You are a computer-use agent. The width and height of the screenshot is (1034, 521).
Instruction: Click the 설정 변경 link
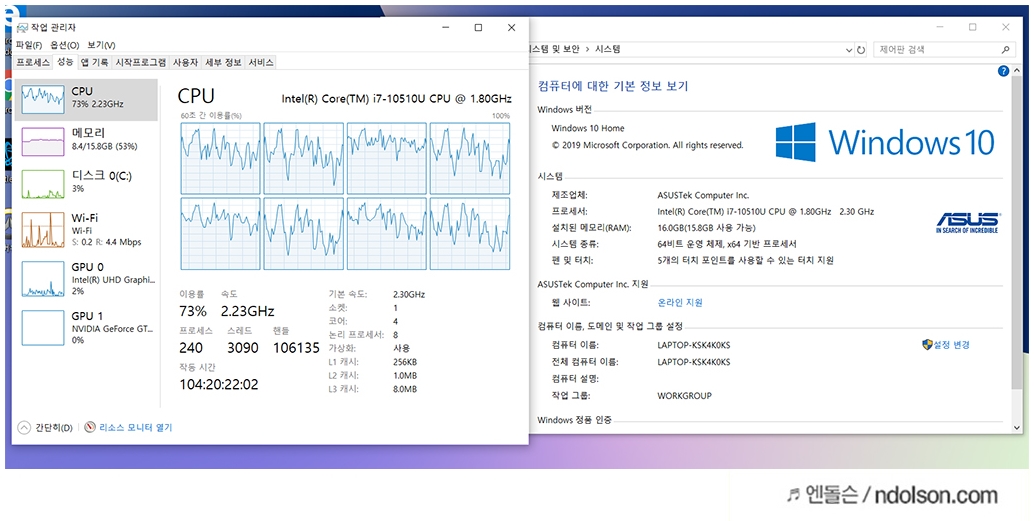pyautogui.click(x=952, y=344)
